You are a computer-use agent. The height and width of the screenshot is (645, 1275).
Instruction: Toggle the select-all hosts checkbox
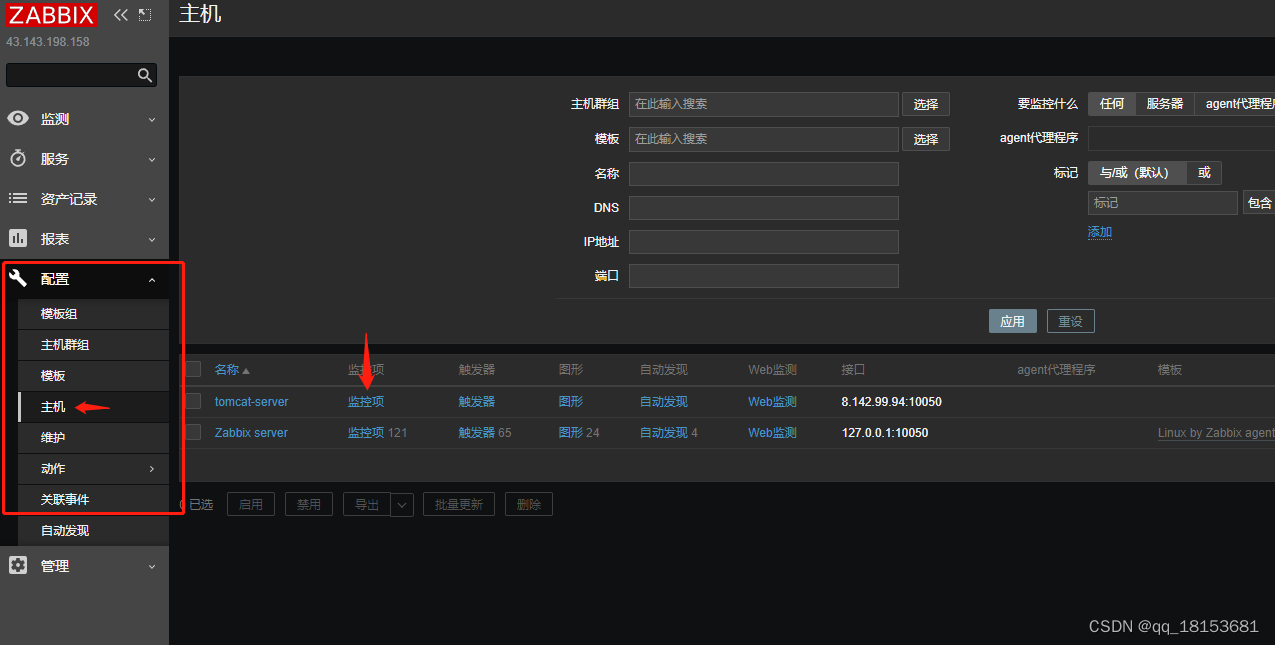[x=193, y=369]
